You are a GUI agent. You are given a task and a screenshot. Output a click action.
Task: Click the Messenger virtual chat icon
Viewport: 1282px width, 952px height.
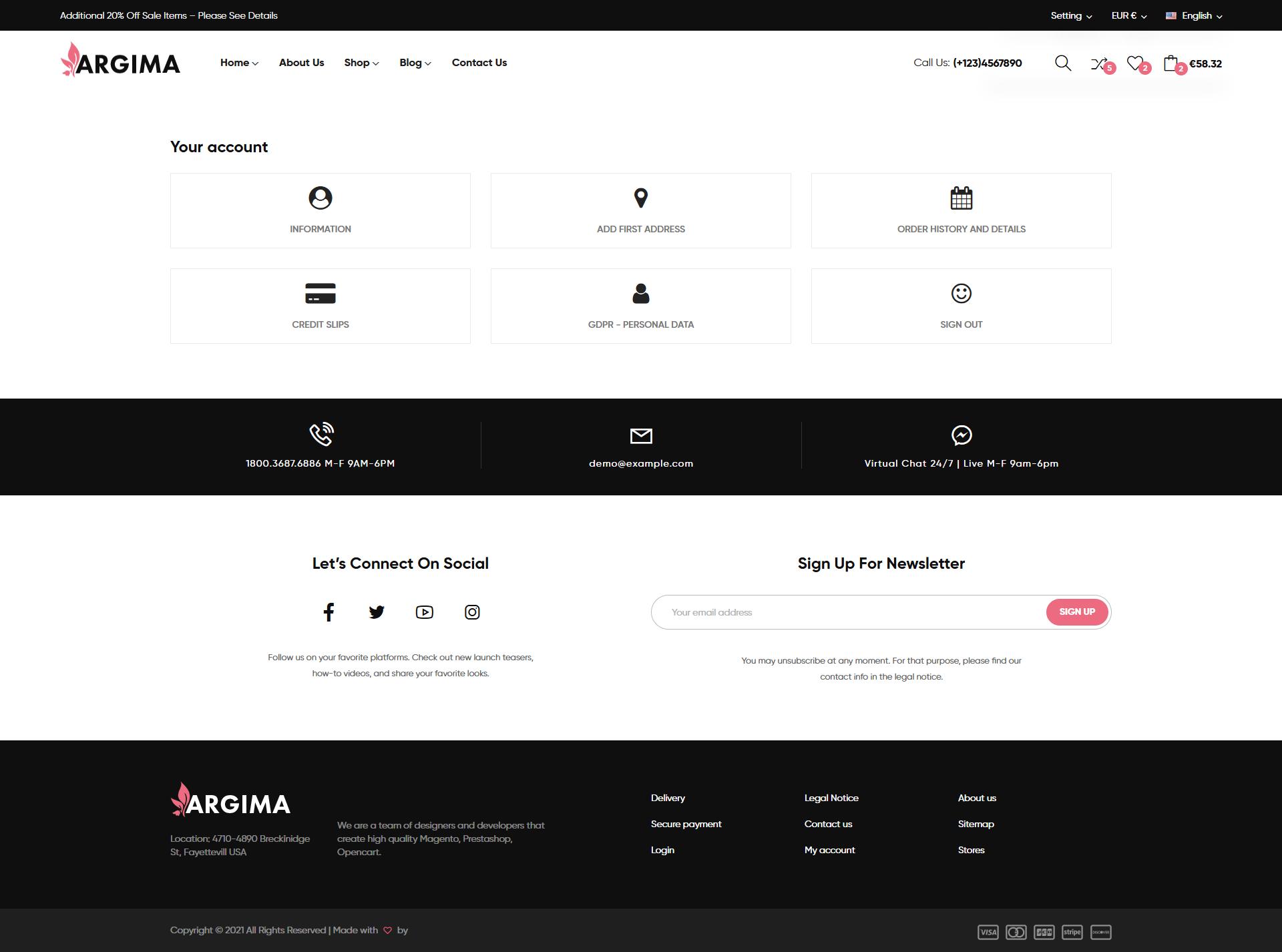coord(961,435)
